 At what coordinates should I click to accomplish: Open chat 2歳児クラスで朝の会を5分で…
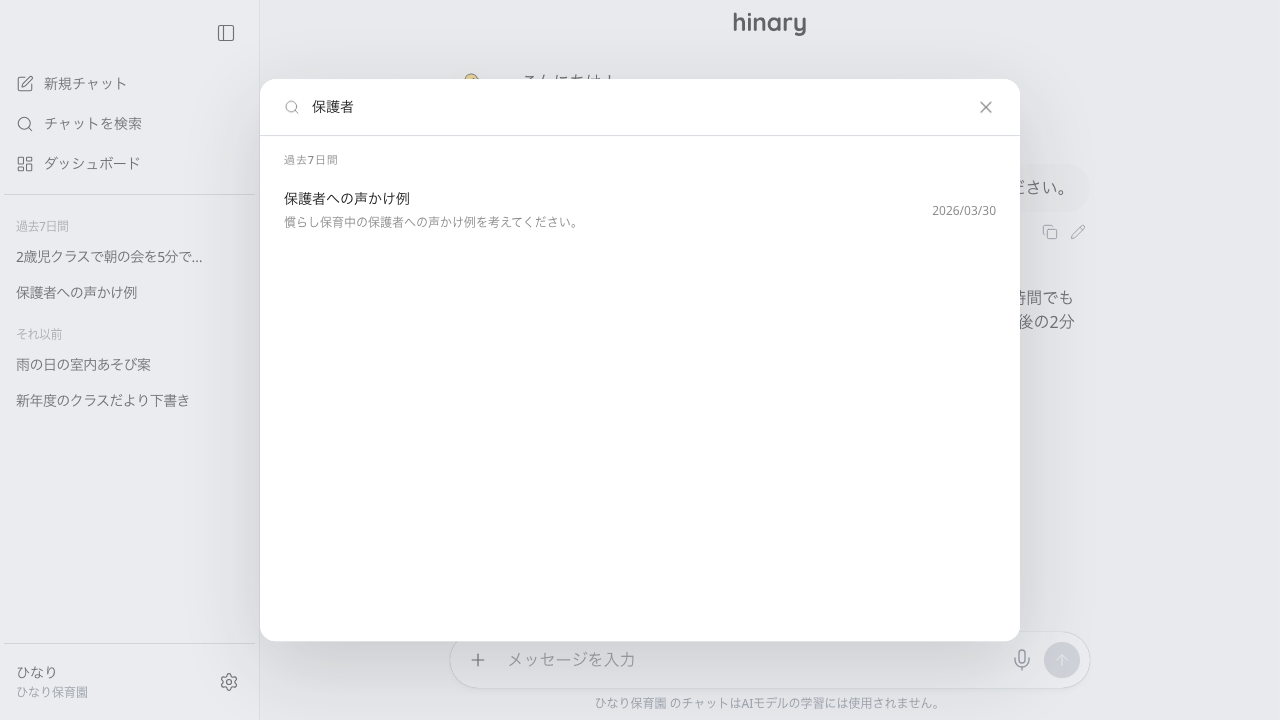pyautogui.click(x=130, y=257)
